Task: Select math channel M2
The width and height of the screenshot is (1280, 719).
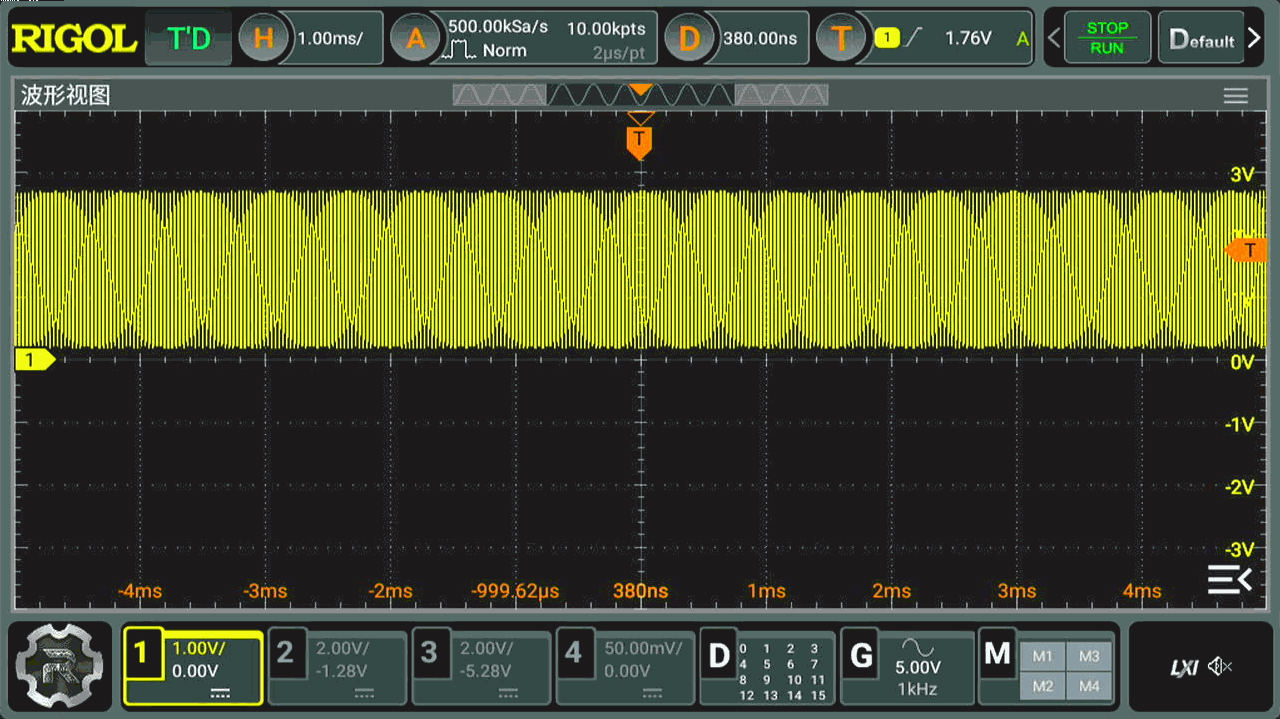Action: pyautogui.click(x=1043, y=686)
